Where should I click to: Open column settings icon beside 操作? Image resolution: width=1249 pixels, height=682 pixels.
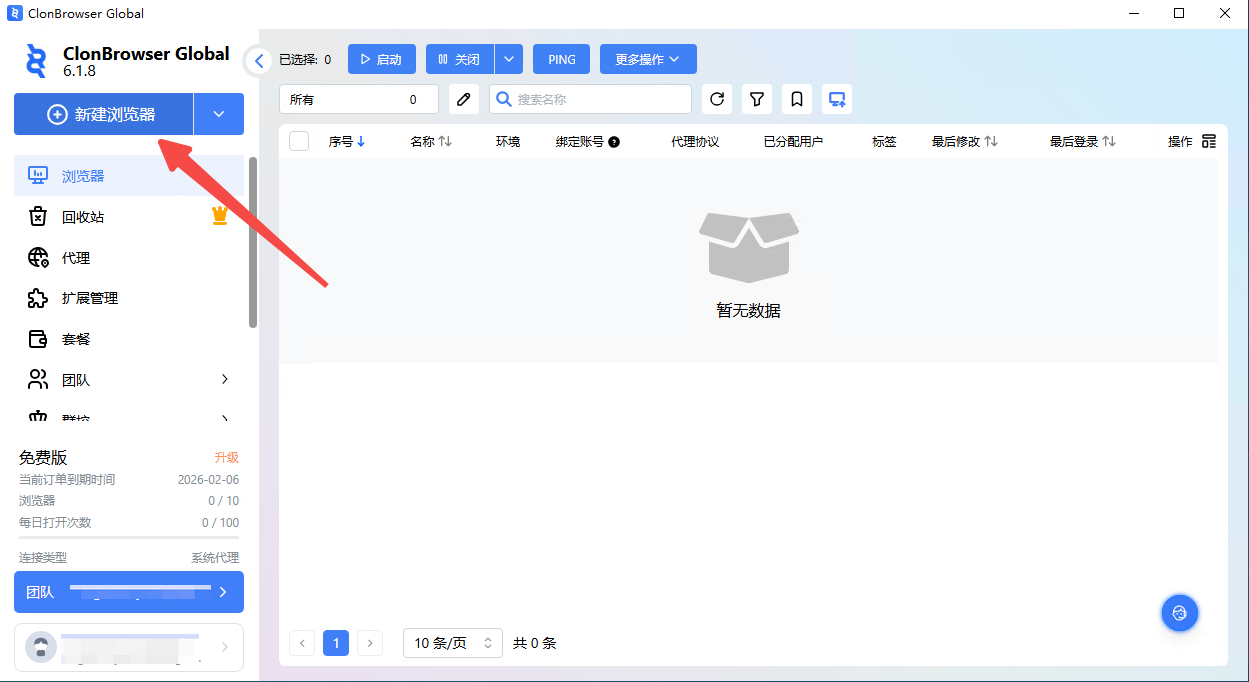point(1208,142)
